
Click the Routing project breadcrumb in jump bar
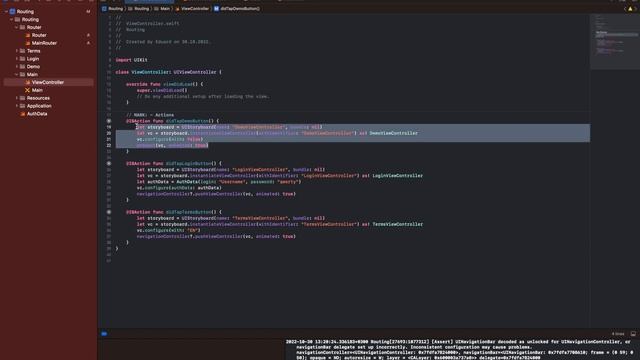click(113, 9)
